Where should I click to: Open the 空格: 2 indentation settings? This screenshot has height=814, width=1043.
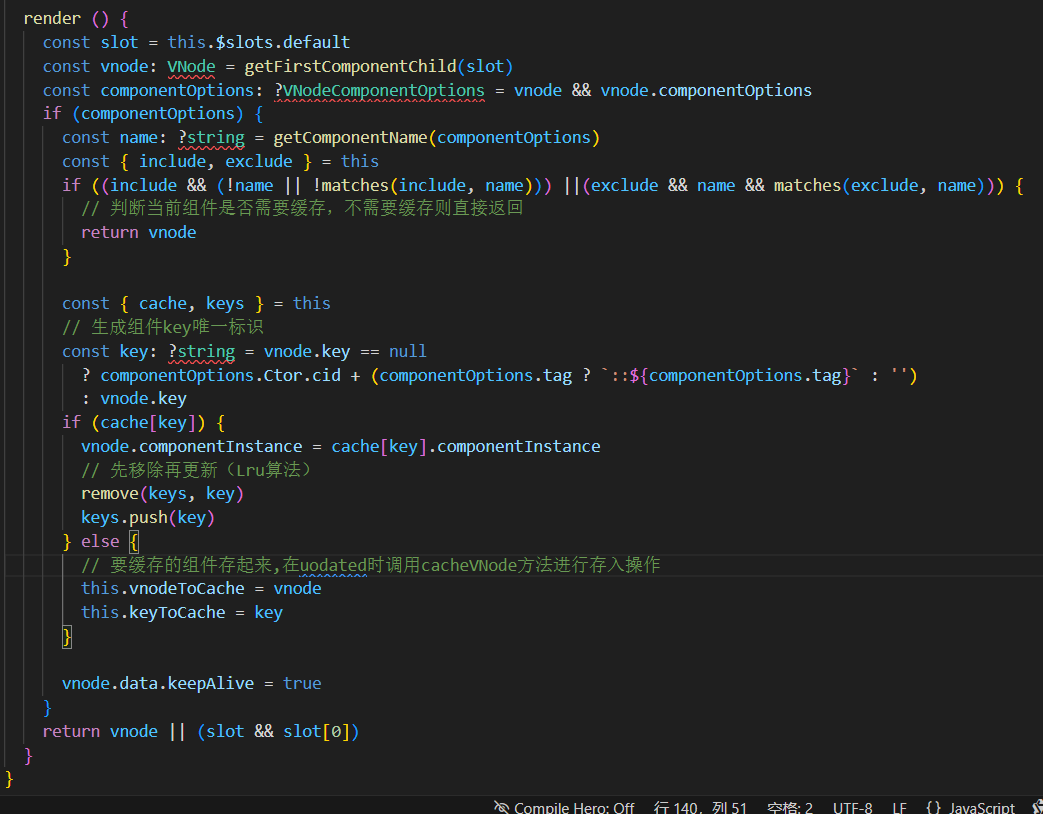[790, 807]
